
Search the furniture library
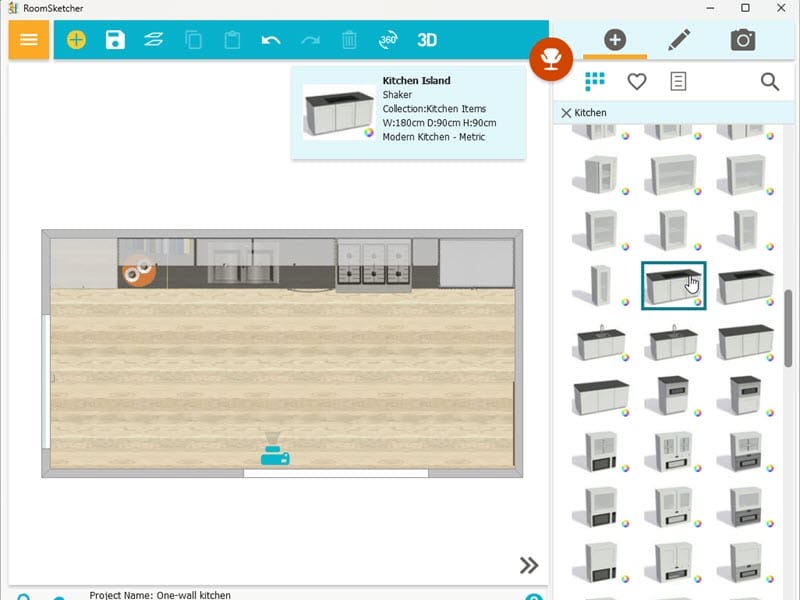click(770, 82)
